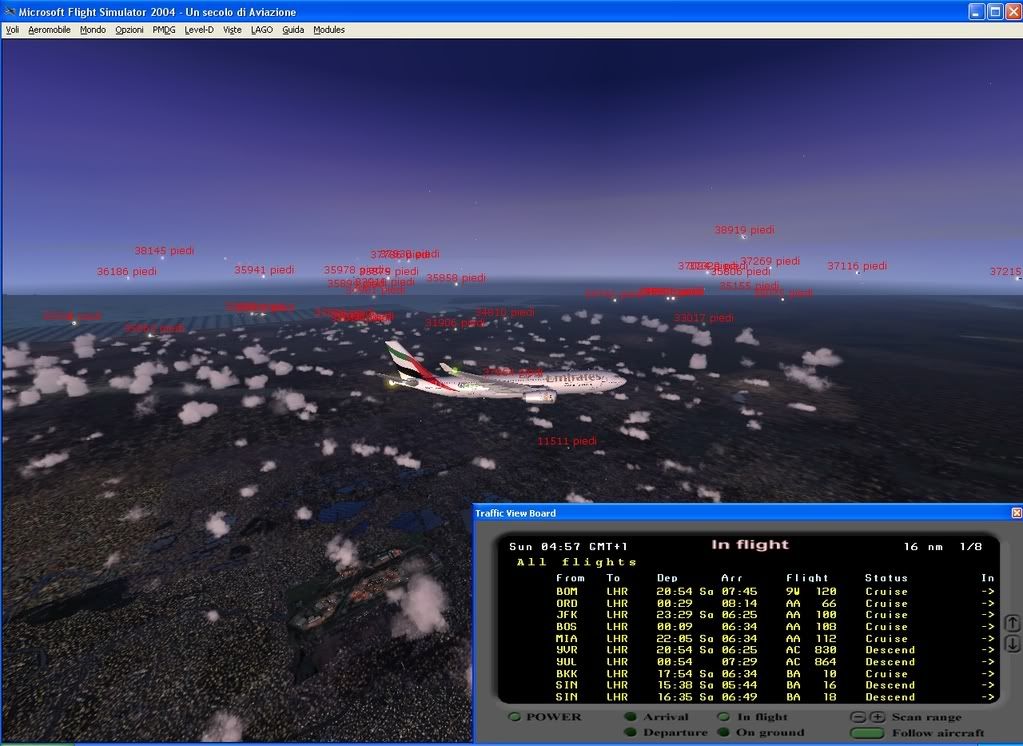Image resolution: width=1023 pixels, height=746 pixels.
Task: Page up the flight list arrow
Action: click(1012, 623)
